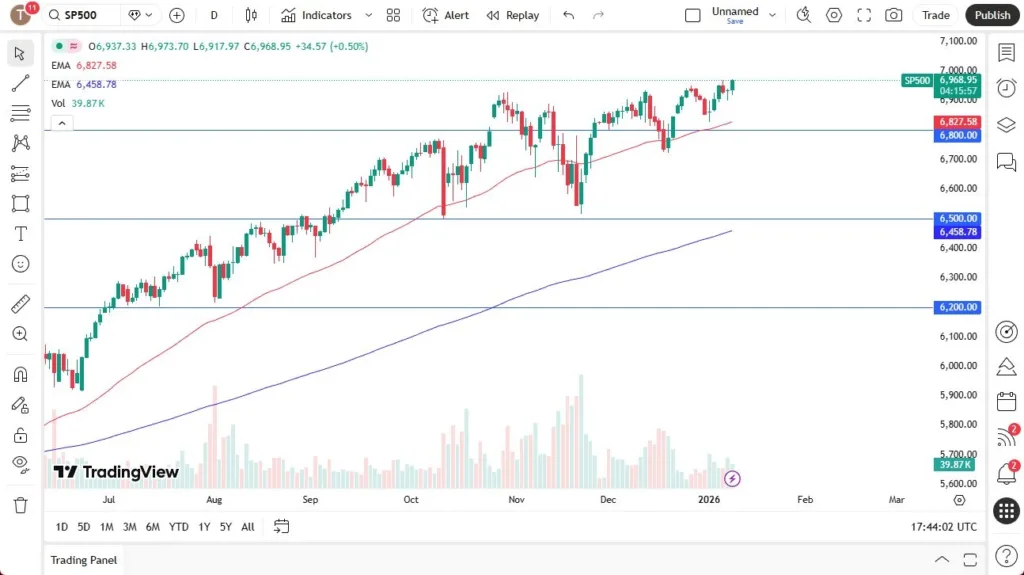Open the Fibonacci retracement tools
Screen dimensions: 1024x575
[x=20, y=113]
